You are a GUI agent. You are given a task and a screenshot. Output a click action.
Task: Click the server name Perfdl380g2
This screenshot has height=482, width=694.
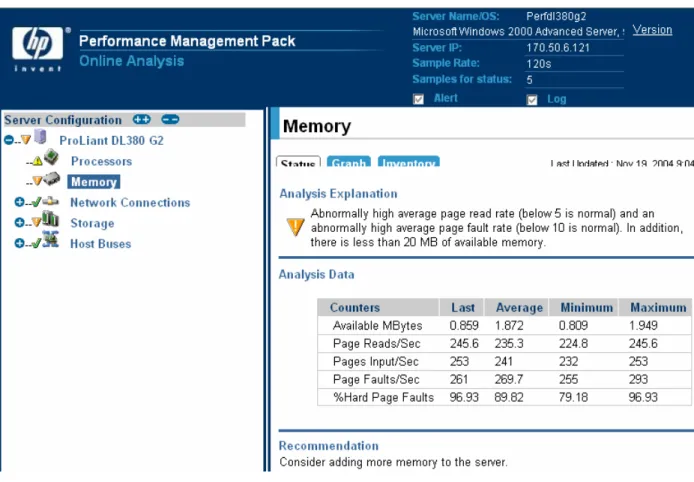click(x=556, y=16)
